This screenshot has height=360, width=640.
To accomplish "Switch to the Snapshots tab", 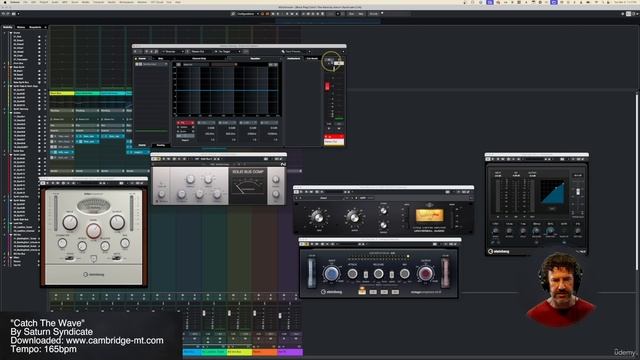I will point(35,27).
